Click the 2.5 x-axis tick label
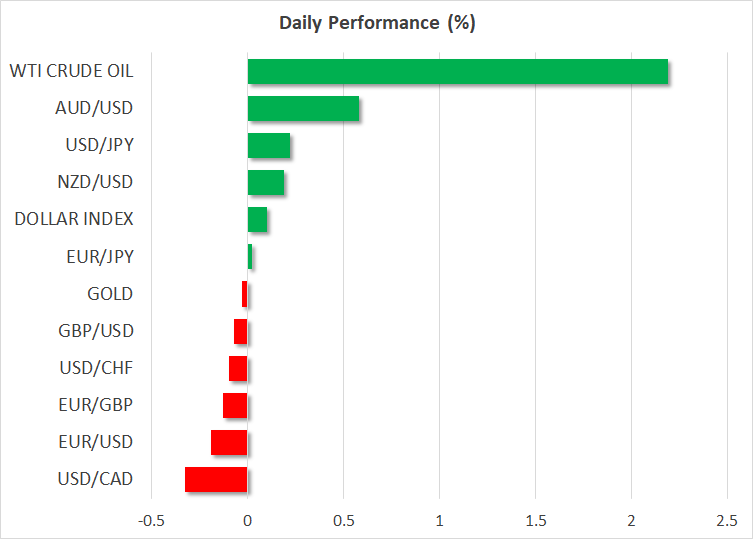The height and width of the screenshot is (539, 753). tap(726, 521)
